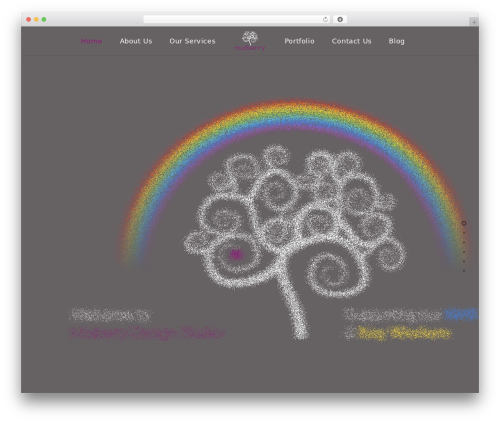Jump to the last section via side dot
Image resolution: width=500 pixels, height=423 pixels.
pos(464,271)
